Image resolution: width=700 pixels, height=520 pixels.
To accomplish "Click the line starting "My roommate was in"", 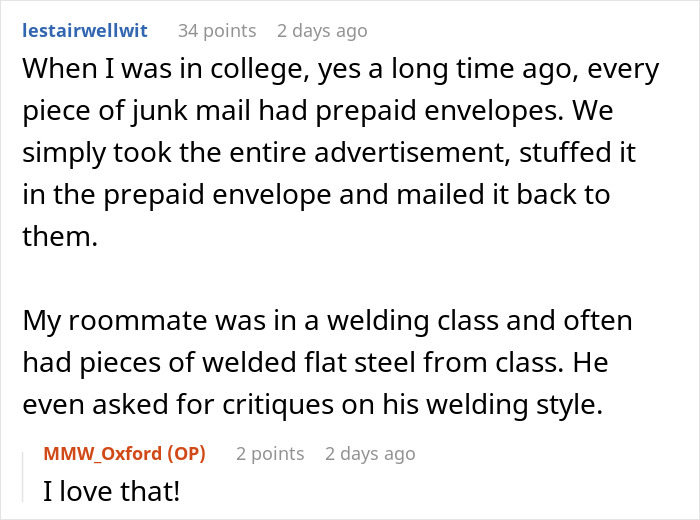I will 327,321.
